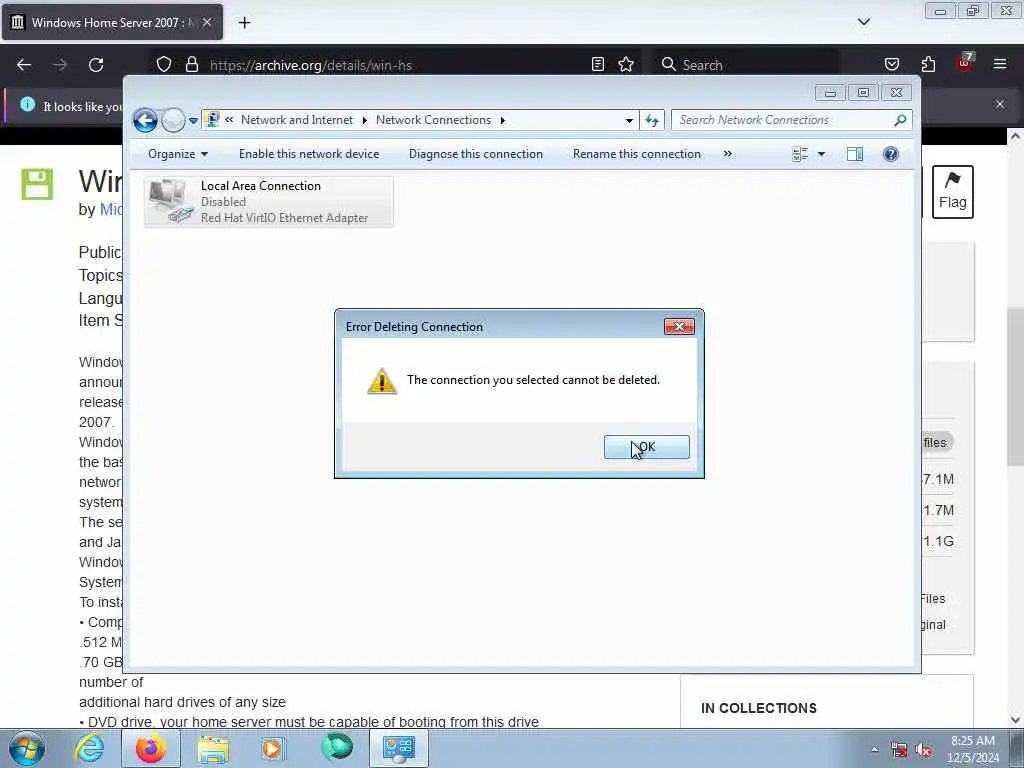This screenshot has width=1024, height=768.
Task: Bookmark this page star icon
Action: point(626,64)
